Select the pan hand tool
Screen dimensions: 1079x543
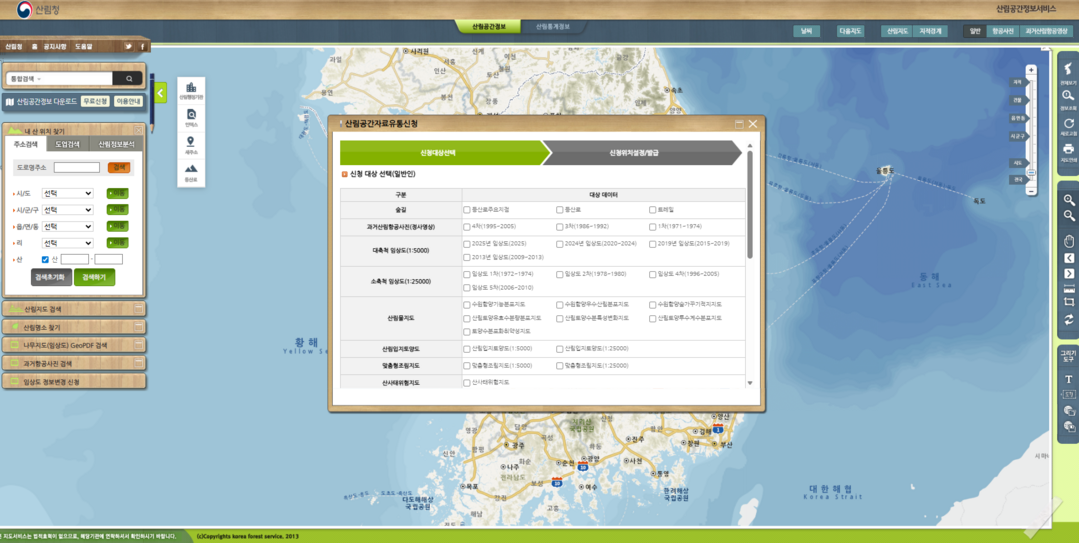pos(1068,241)
